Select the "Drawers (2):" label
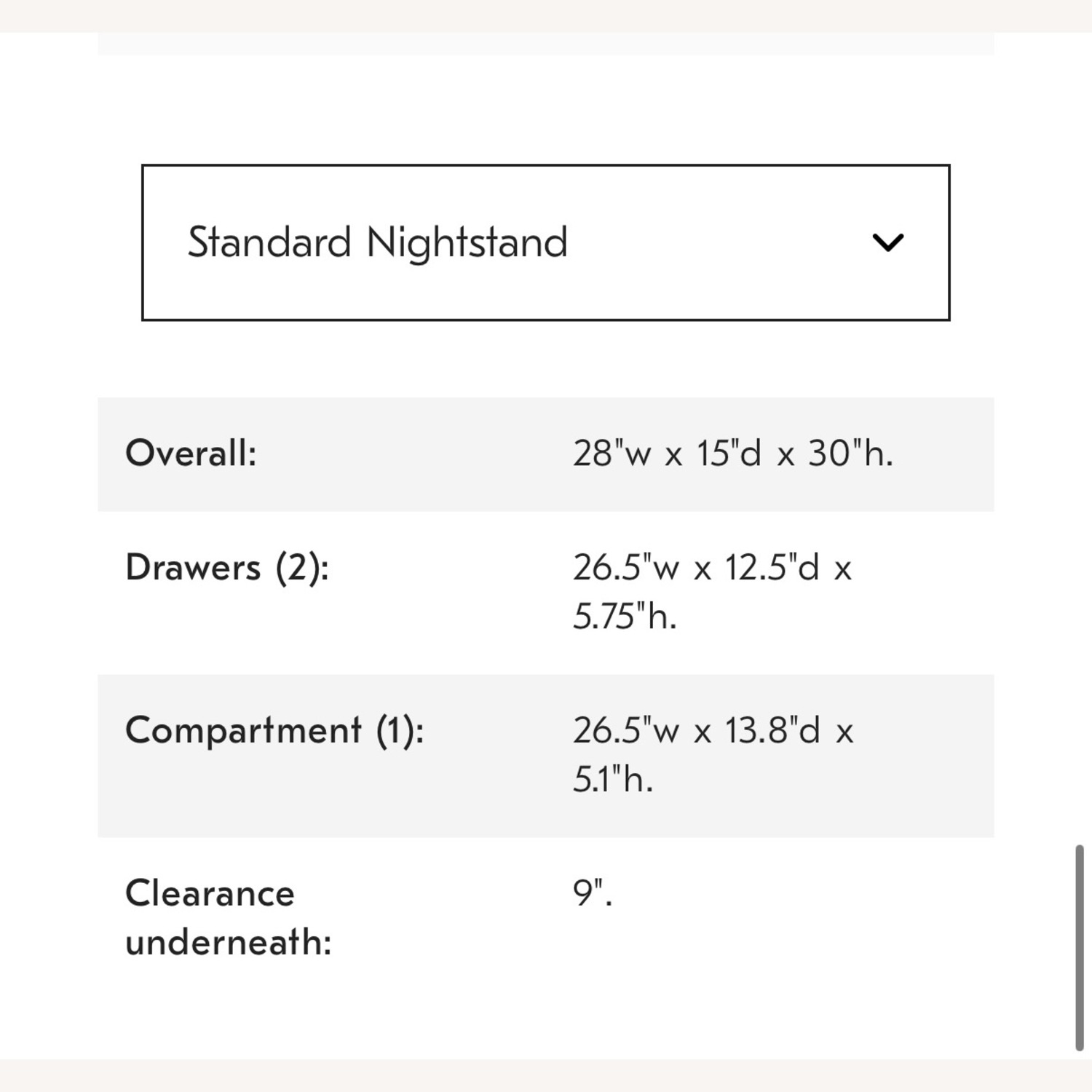The height and width of the screenshot is (1092, 1092). tap(227, 568)
